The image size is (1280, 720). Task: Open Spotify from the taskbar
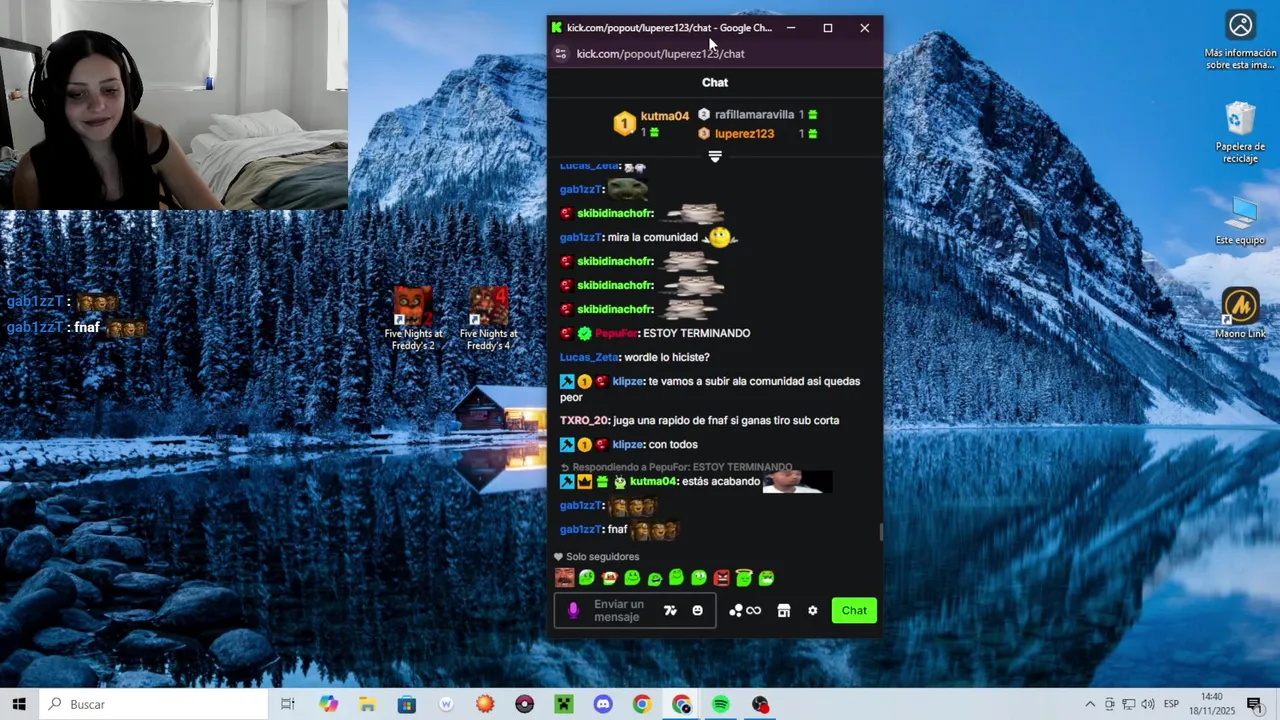point(721,704)
